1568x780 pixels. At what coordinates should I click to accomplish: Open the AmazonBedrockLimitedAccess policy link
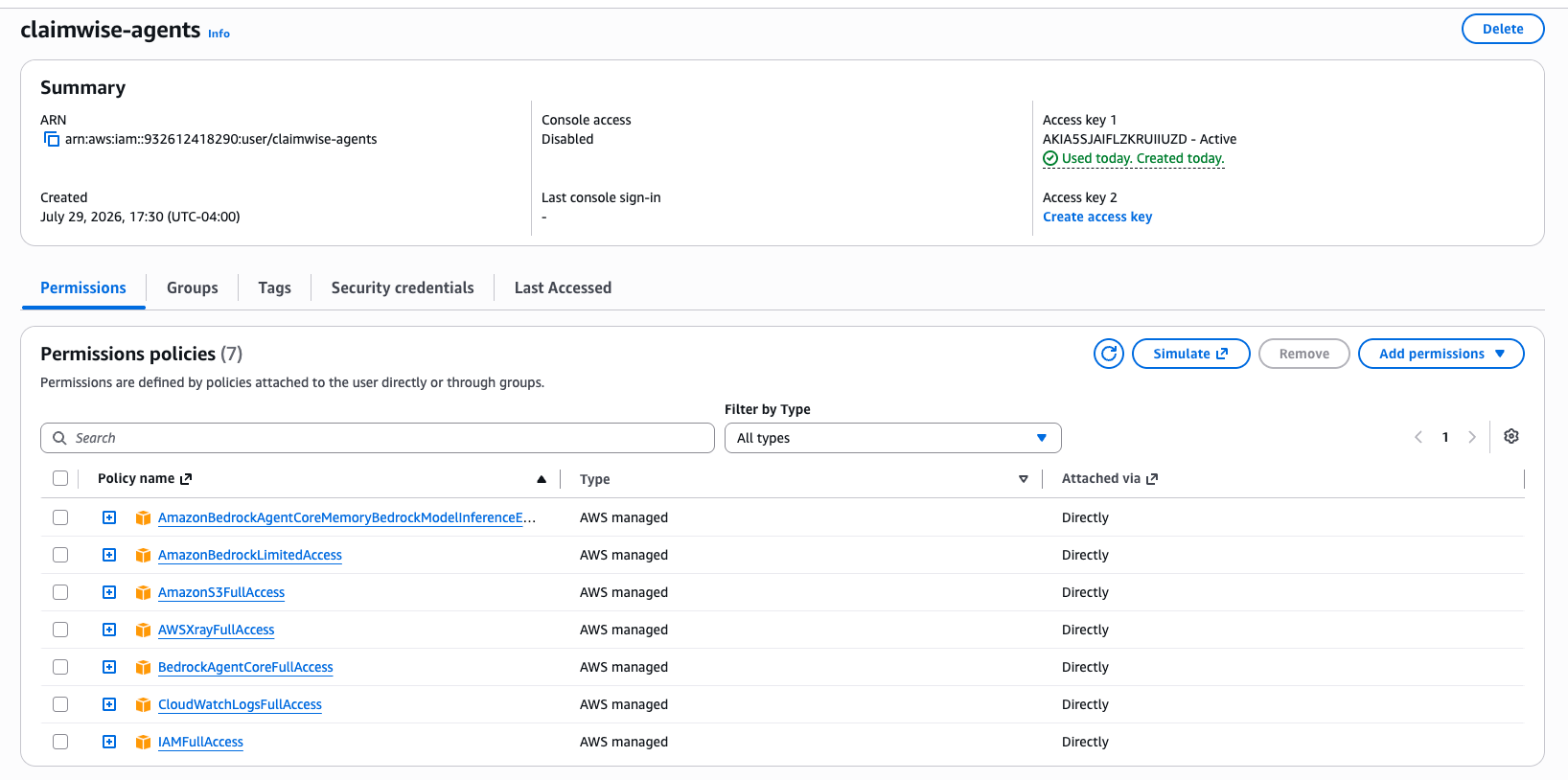click(250, 555)
